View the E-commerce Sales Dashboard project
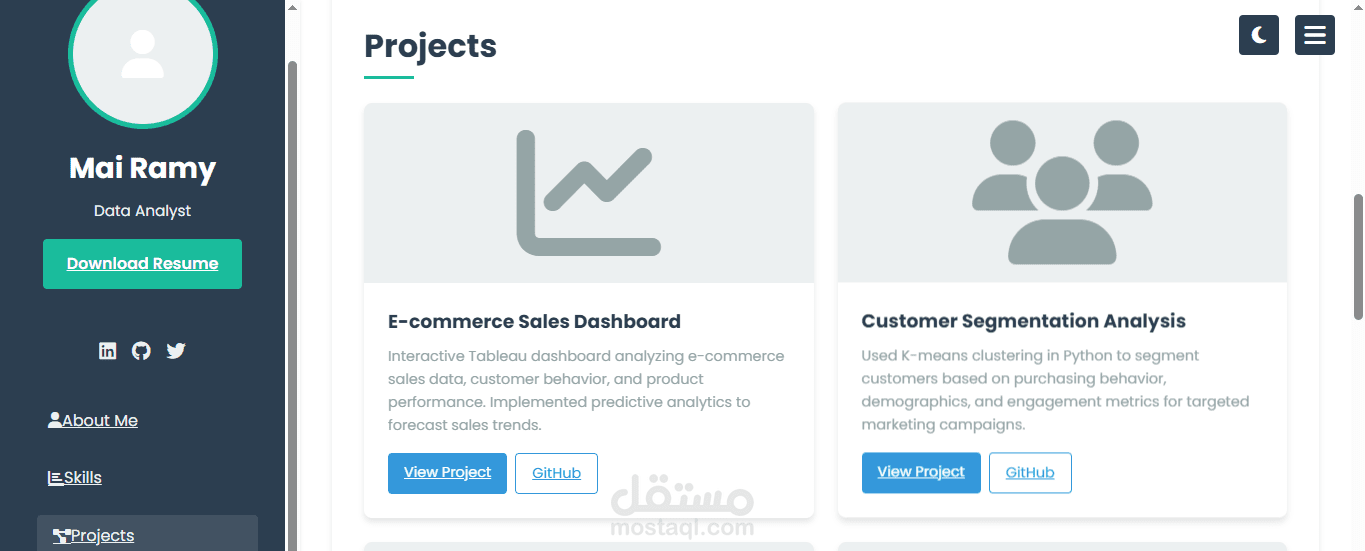This screenshot has height=551, width=1365. (447, 473)
